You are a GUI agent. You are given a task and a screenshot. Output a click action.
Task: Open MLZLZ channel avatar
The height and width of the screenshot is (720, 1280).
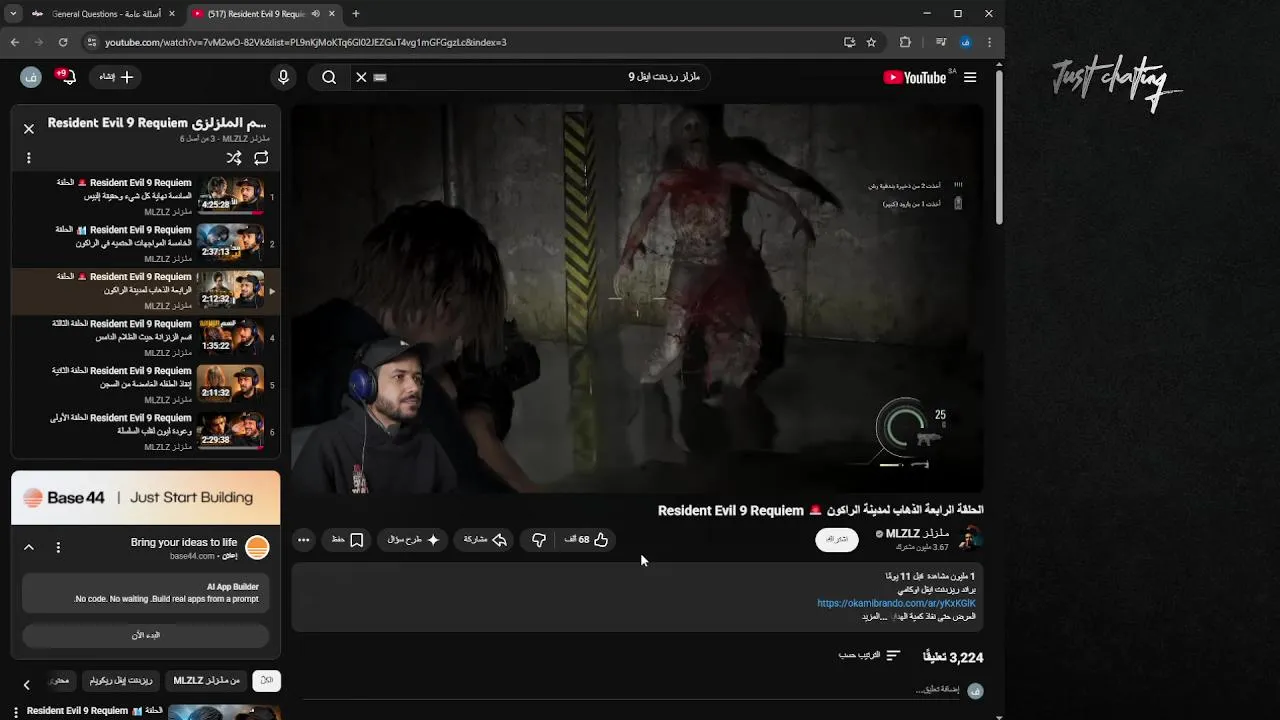click(x=969, y=540)
